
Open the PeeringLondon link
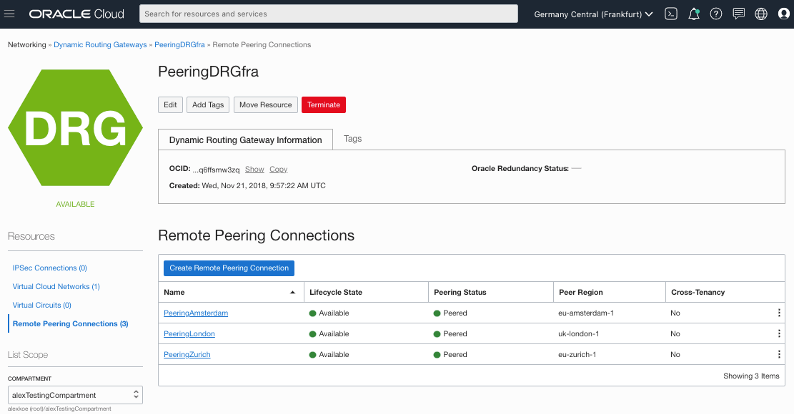point(189,334)
